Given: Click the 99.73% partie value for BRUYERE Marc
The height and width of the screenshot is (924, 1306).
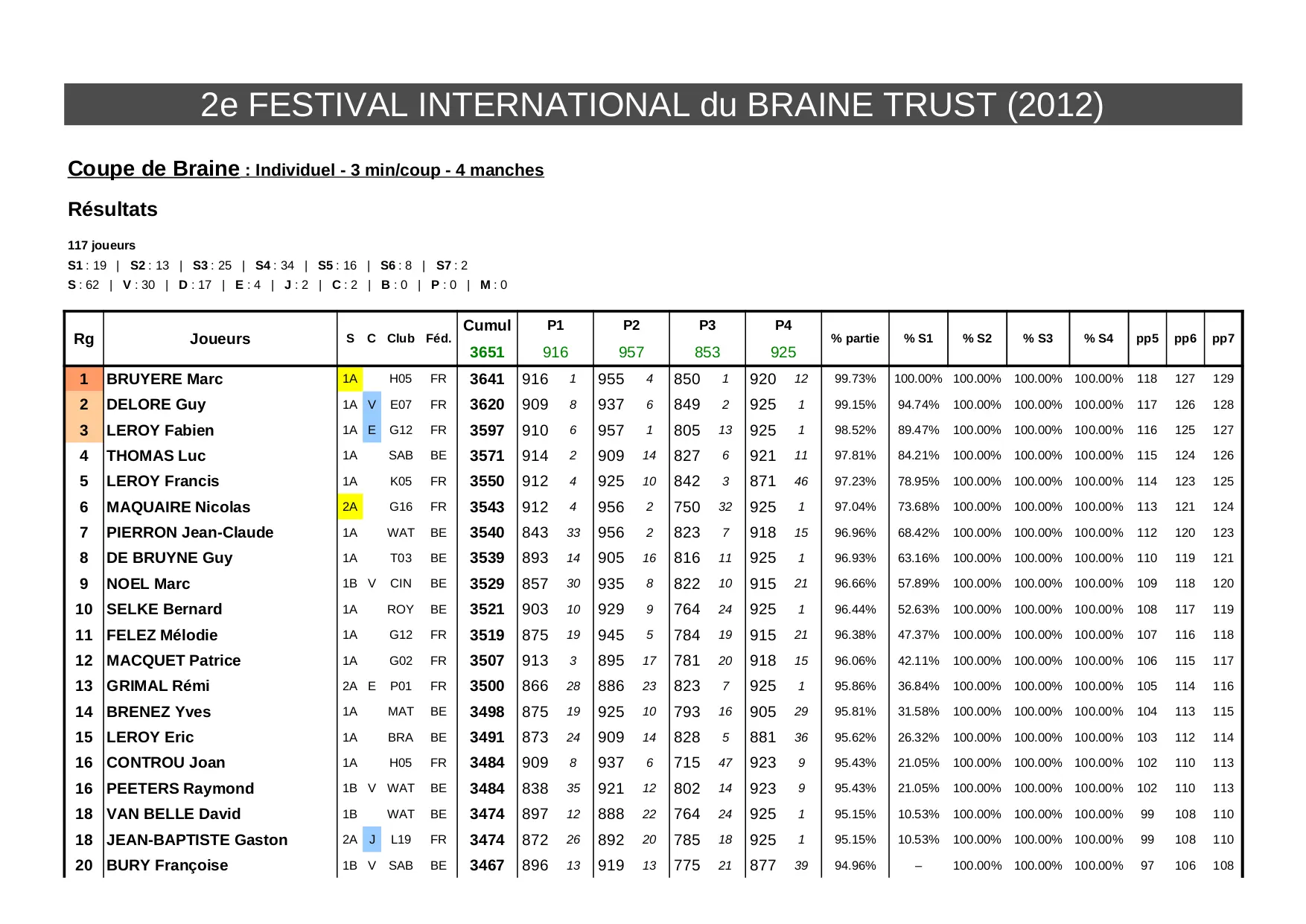Looking at the screenshot, I should (x=855, y=379).
